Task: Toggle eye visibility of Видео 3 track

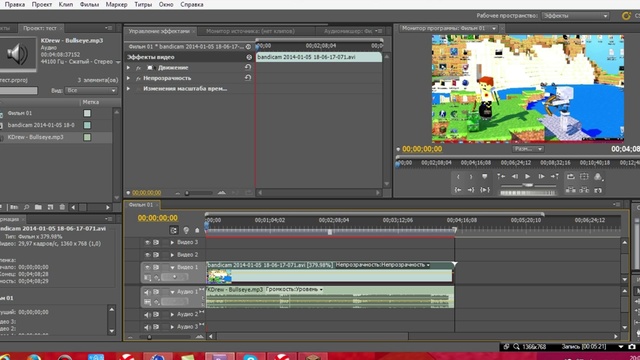Action: pos(147,242)
